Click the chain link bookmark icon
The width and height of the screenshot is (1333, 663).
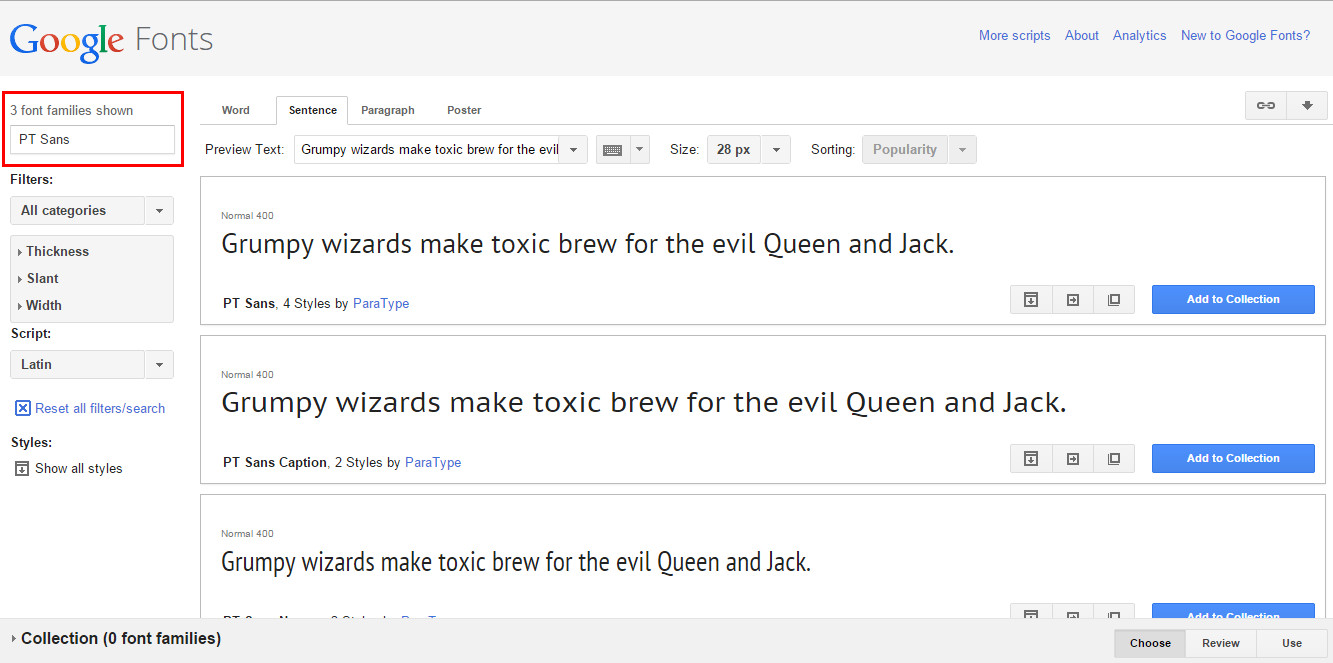point(1265,106)
